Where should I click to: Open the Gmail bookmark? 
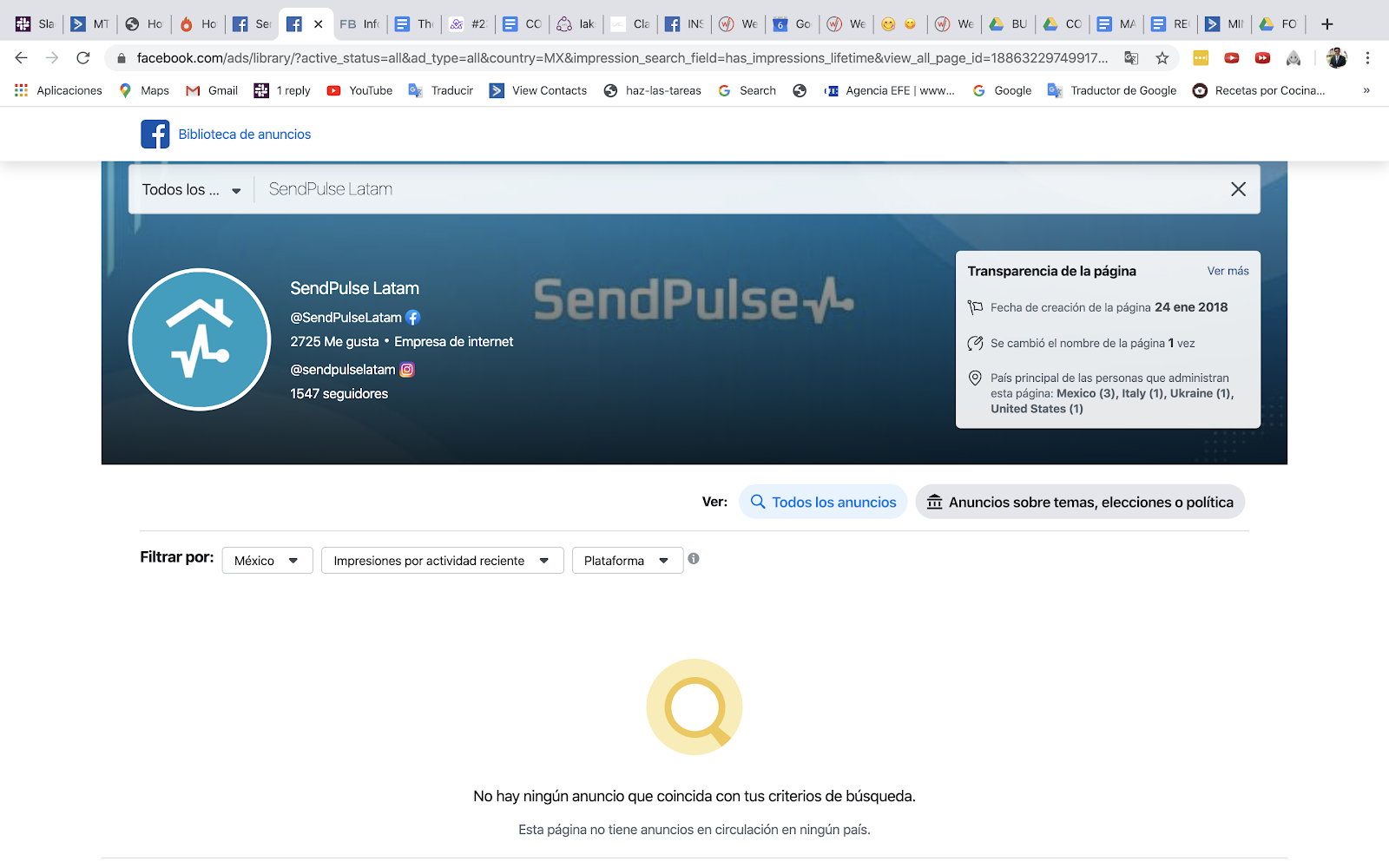tap(212, 90)
